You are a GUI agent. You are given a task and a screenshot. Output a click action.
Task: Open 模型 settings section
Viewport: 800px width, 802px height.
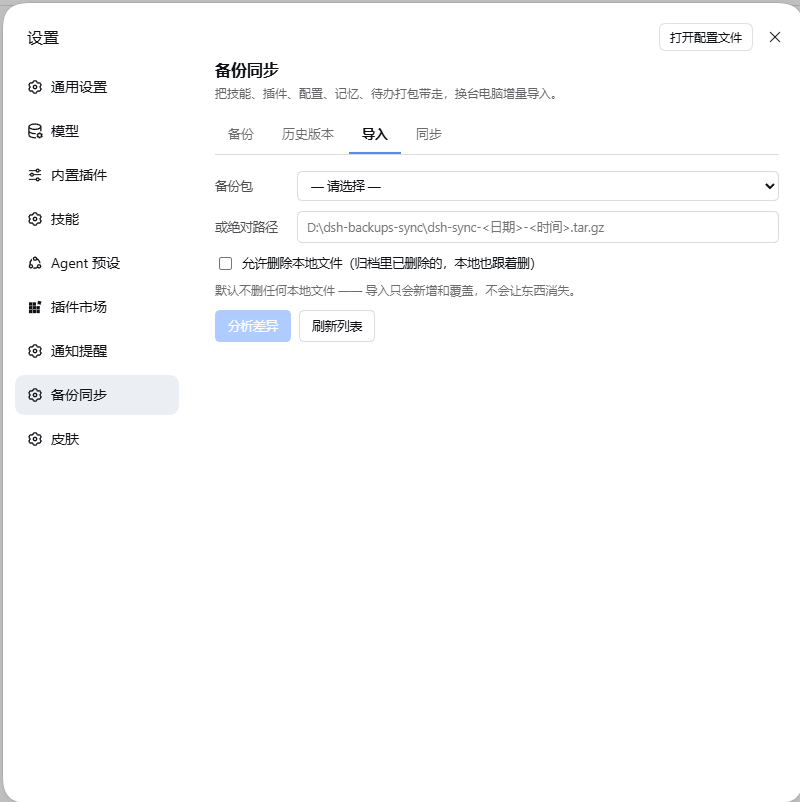click(97, 131)
